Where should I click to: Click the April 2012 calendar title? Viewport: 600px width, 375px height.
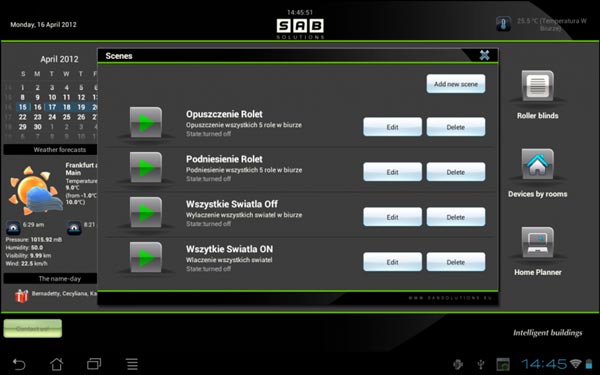[x=59, y=59]
